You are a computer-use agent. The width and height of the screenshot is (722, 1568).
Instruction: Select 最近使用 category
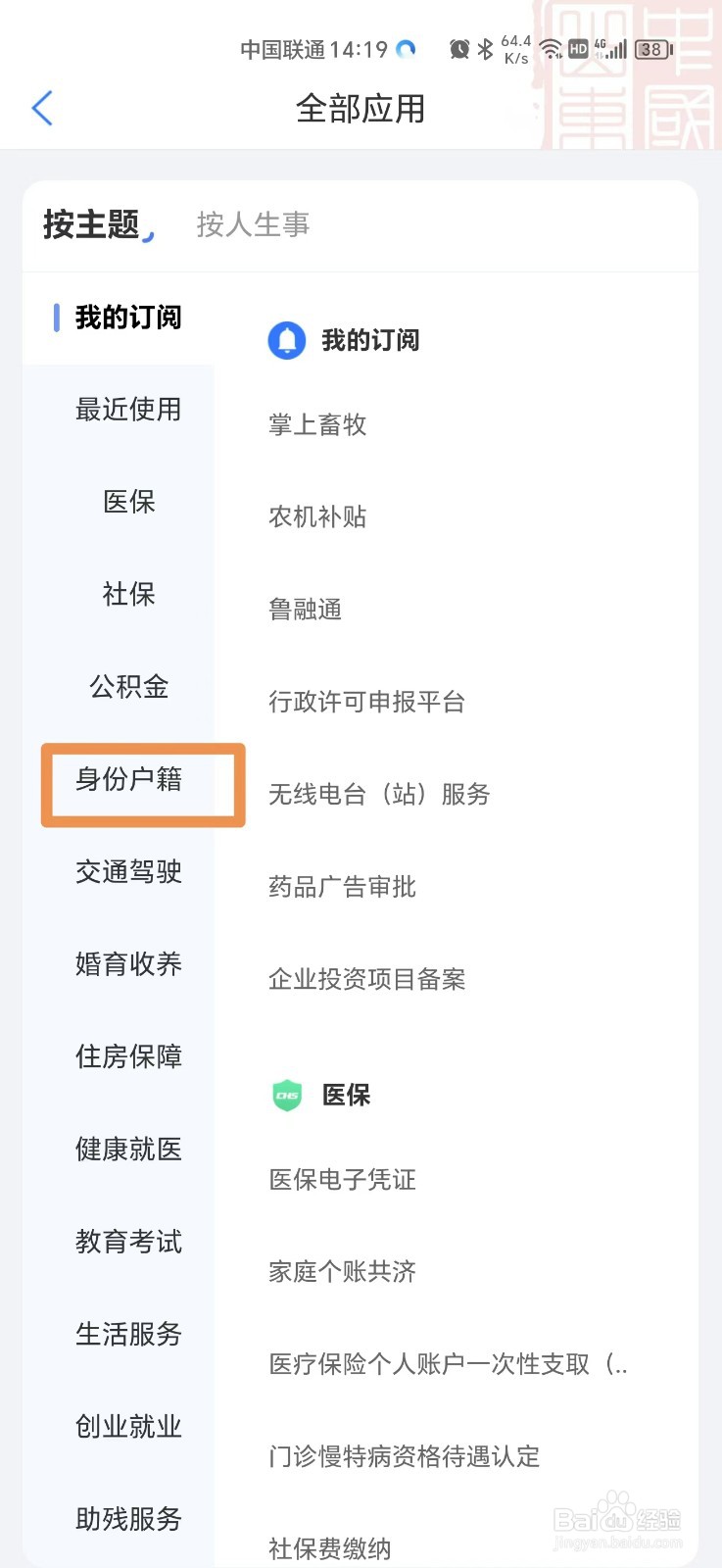[x=128, y=410]
